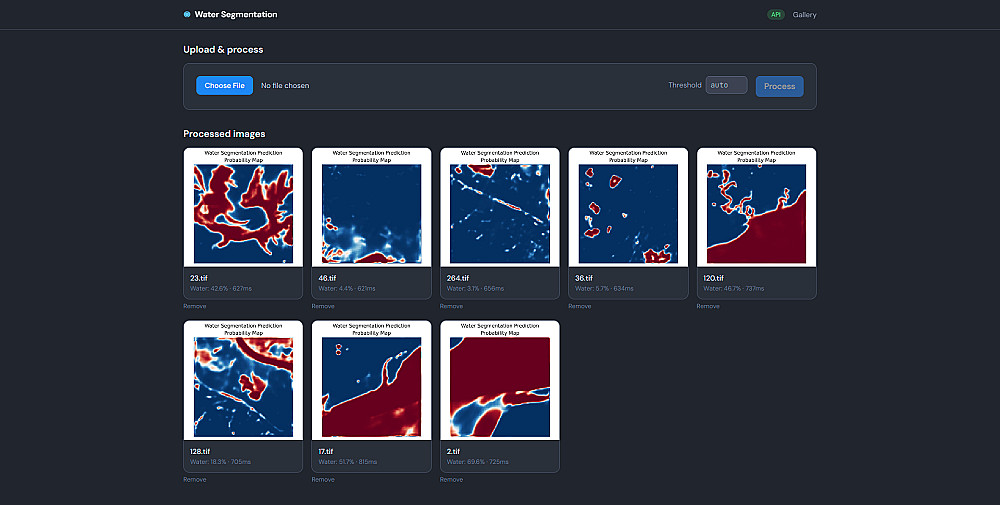Open the 23.tif probability map thumbnail
The width and height of the screenshot is (1000, 505).
(243, 207)
